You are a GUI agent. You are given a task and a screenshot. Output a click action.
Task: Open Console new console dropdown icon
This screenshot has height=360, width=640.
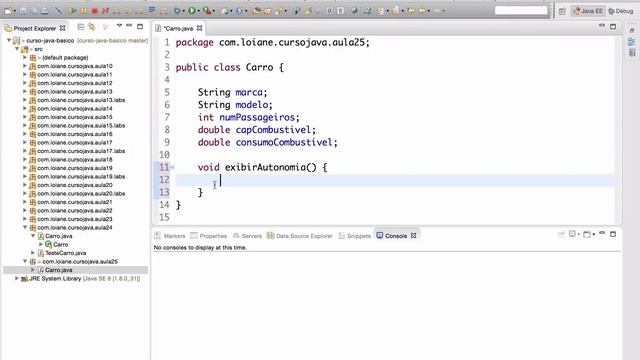(588, 234)
